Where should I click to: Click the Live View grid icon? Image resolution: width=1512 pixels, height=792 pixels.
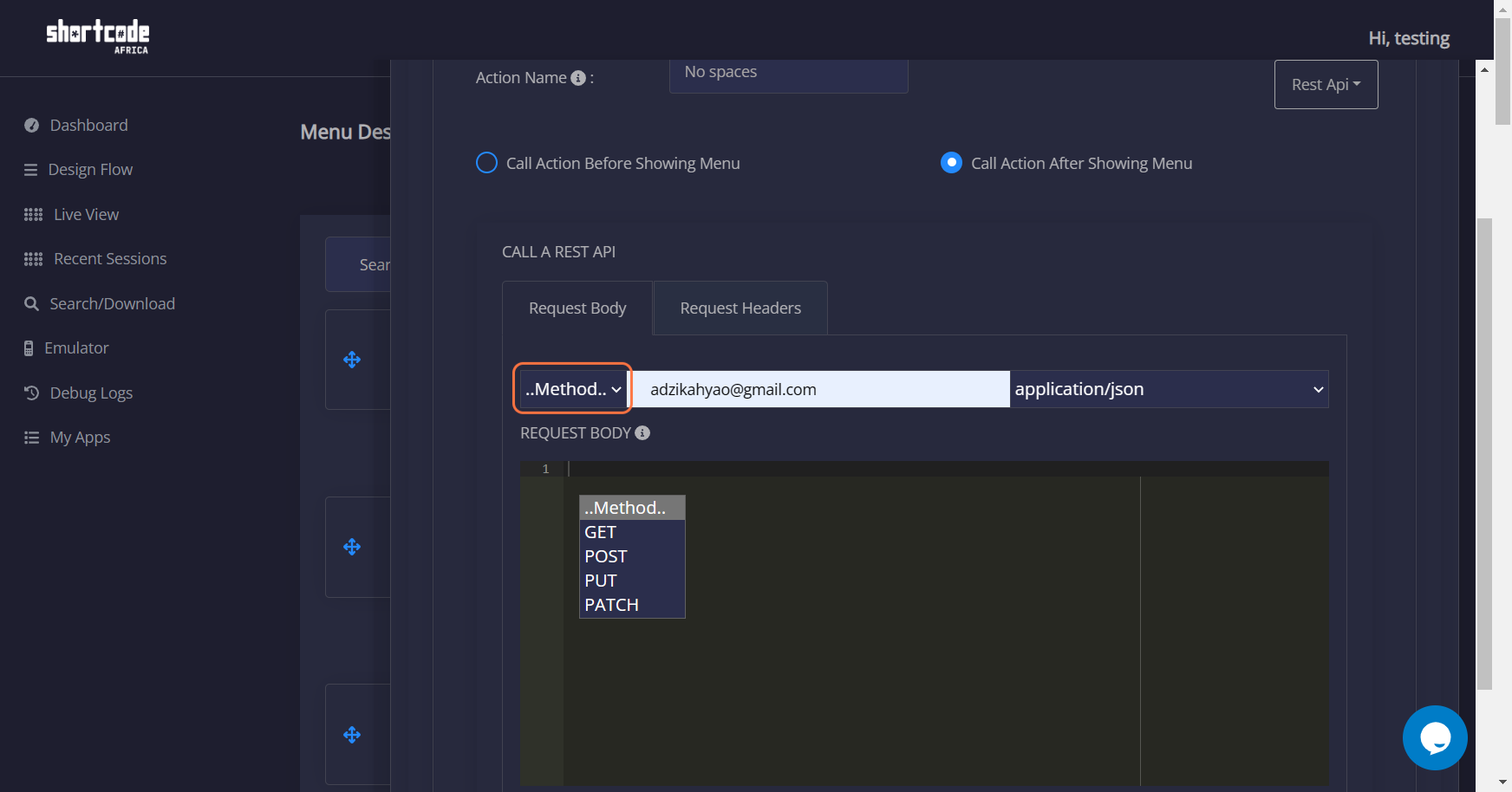[33, 215]
